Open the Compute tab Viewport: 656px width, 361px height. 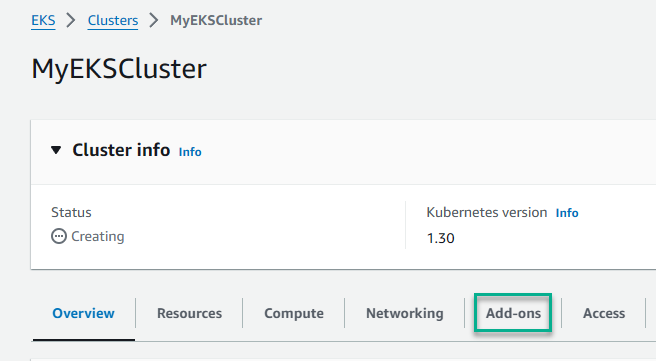(x=294, y=313)
